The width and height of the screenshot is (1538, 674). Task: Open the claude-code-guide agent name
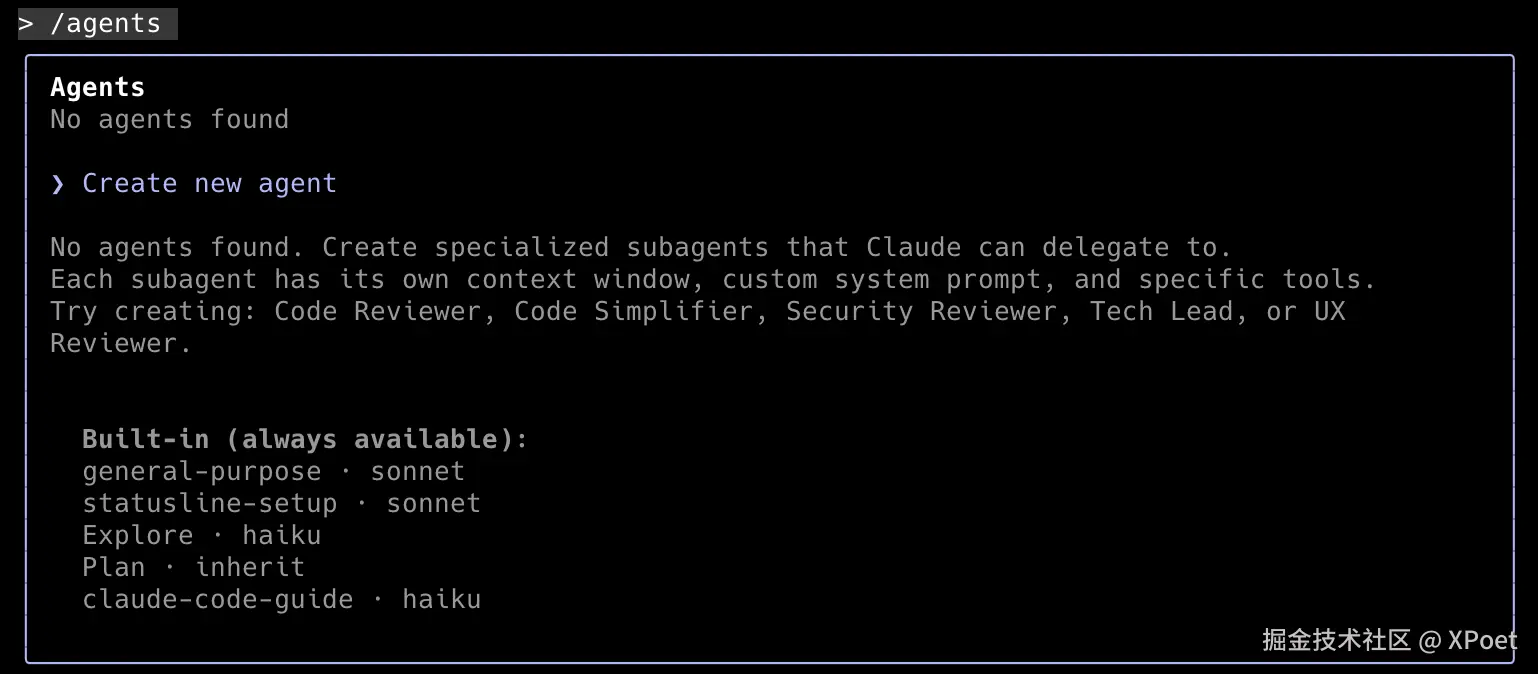click(x=217, y=599)
